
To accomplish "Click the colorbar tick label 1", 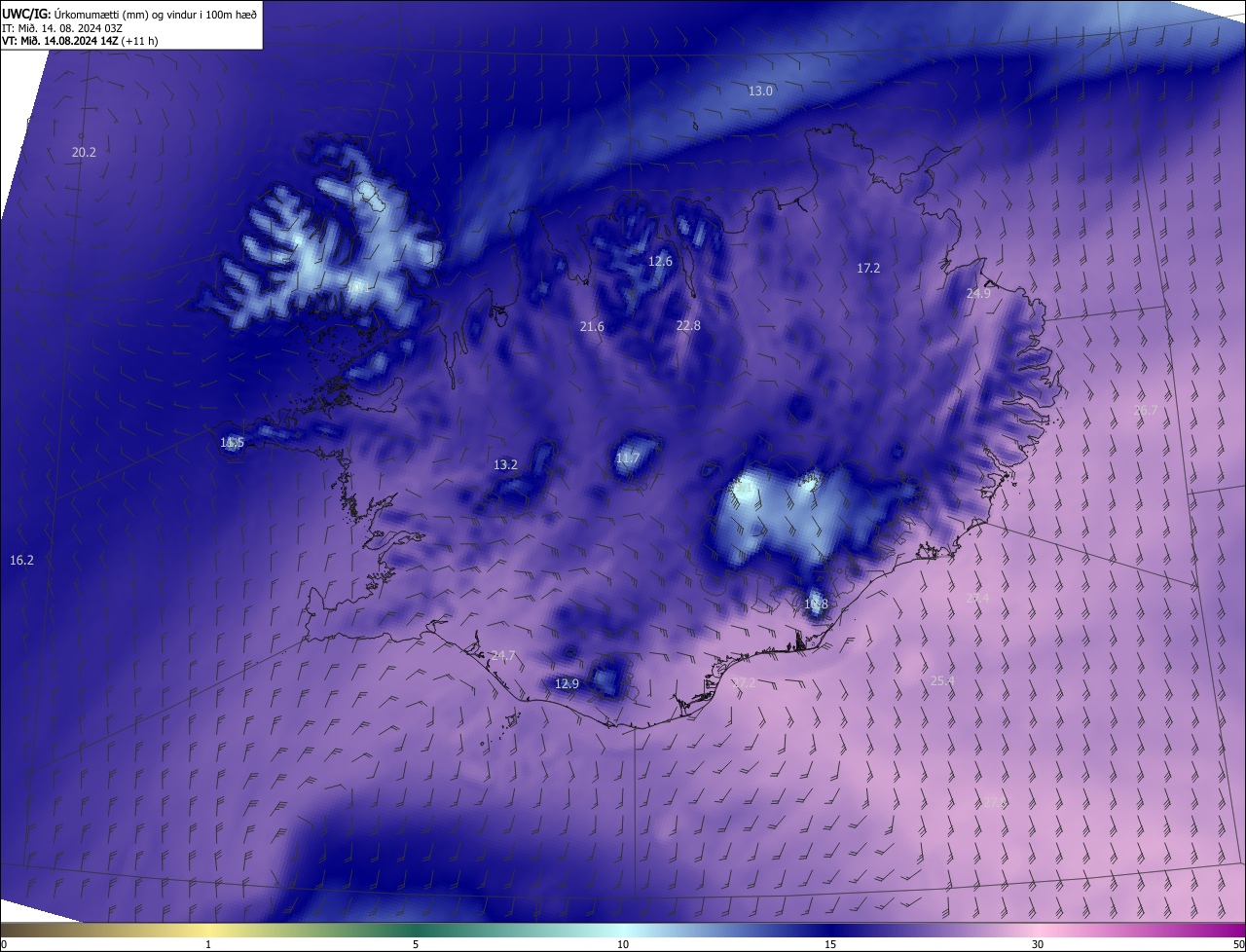I will click(209, 944).
